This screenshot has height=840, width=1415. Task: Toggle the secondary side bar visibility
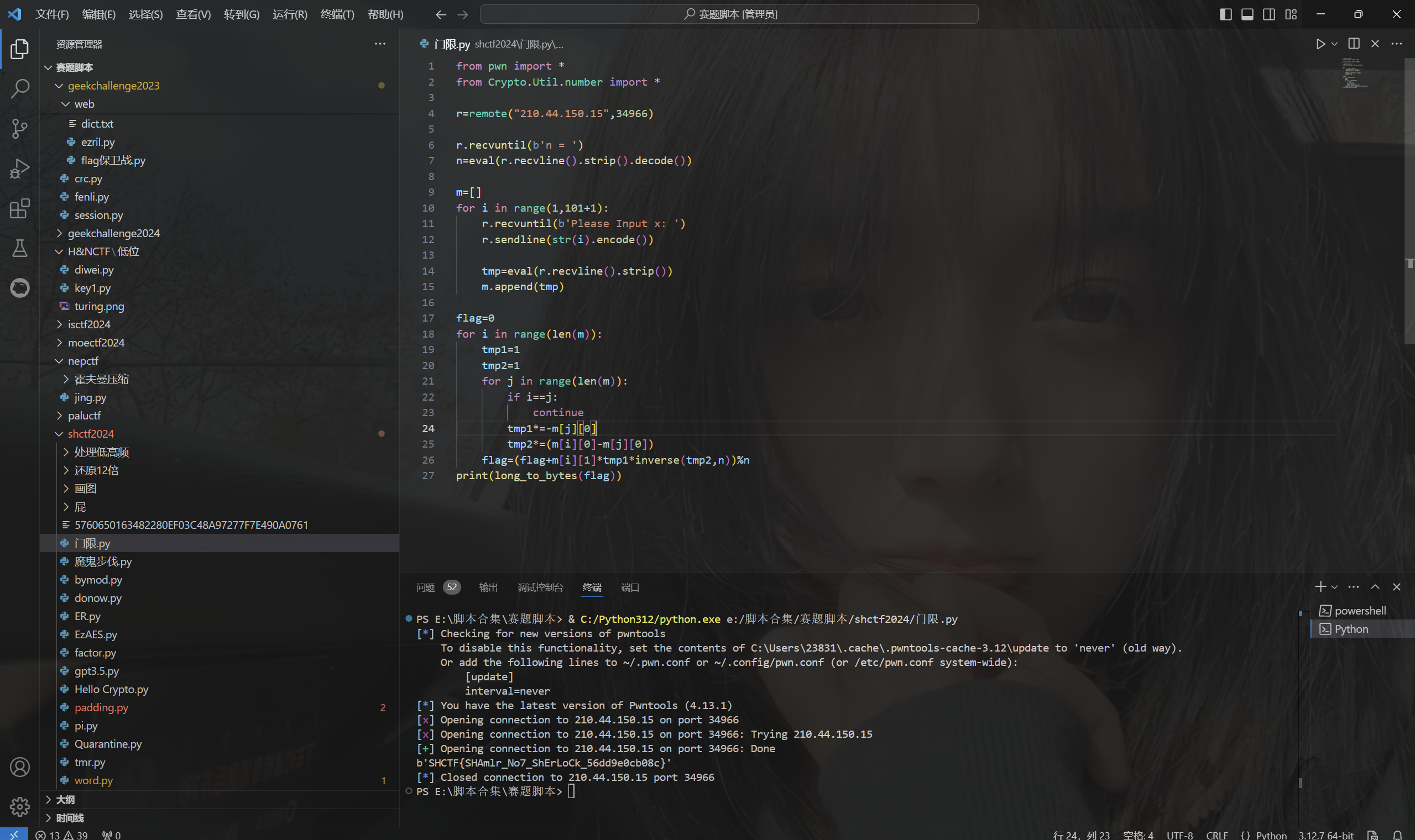point(1269,14)
